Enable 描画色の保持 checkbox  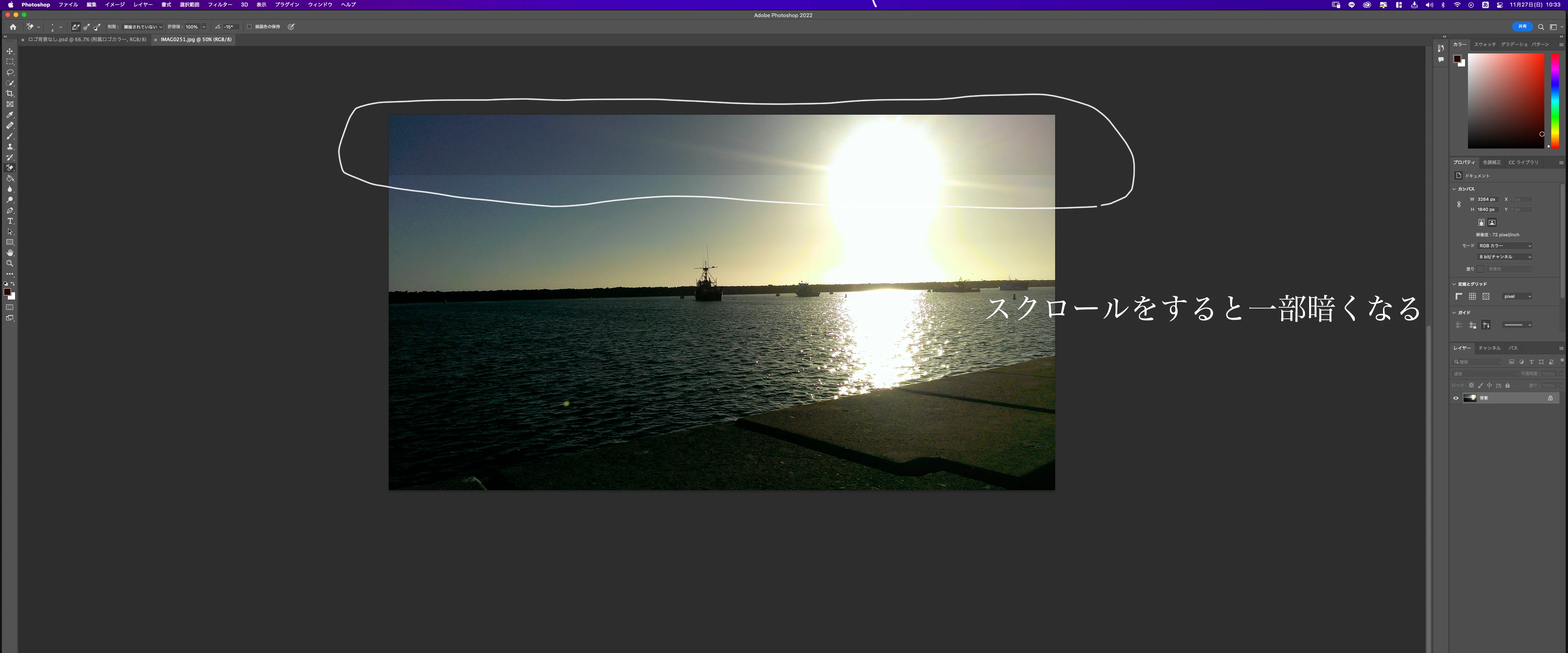249,27
